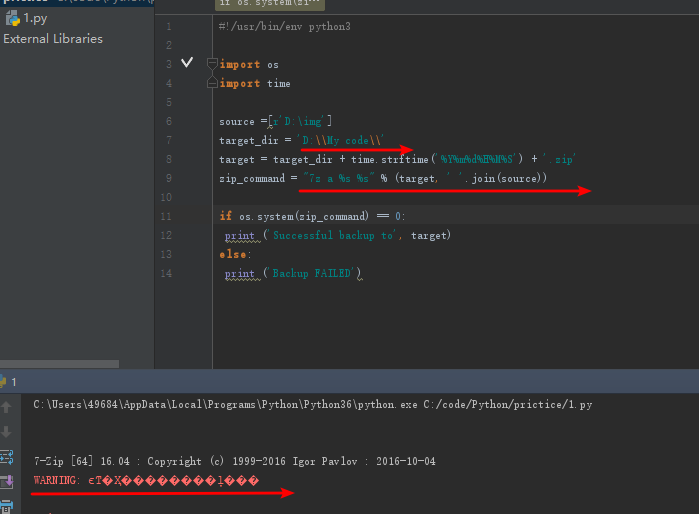Click on 'import time' statement
The image size is (699, 514).
click(255, 83)
